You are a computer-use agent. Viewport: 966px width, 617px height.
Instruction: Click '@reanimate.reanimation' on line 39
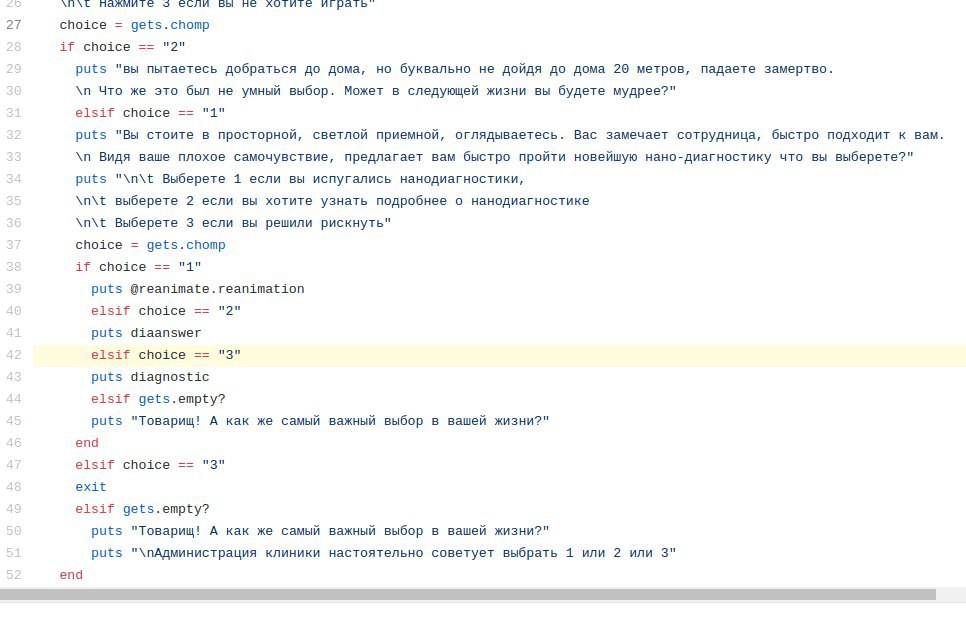pos(217,289)
